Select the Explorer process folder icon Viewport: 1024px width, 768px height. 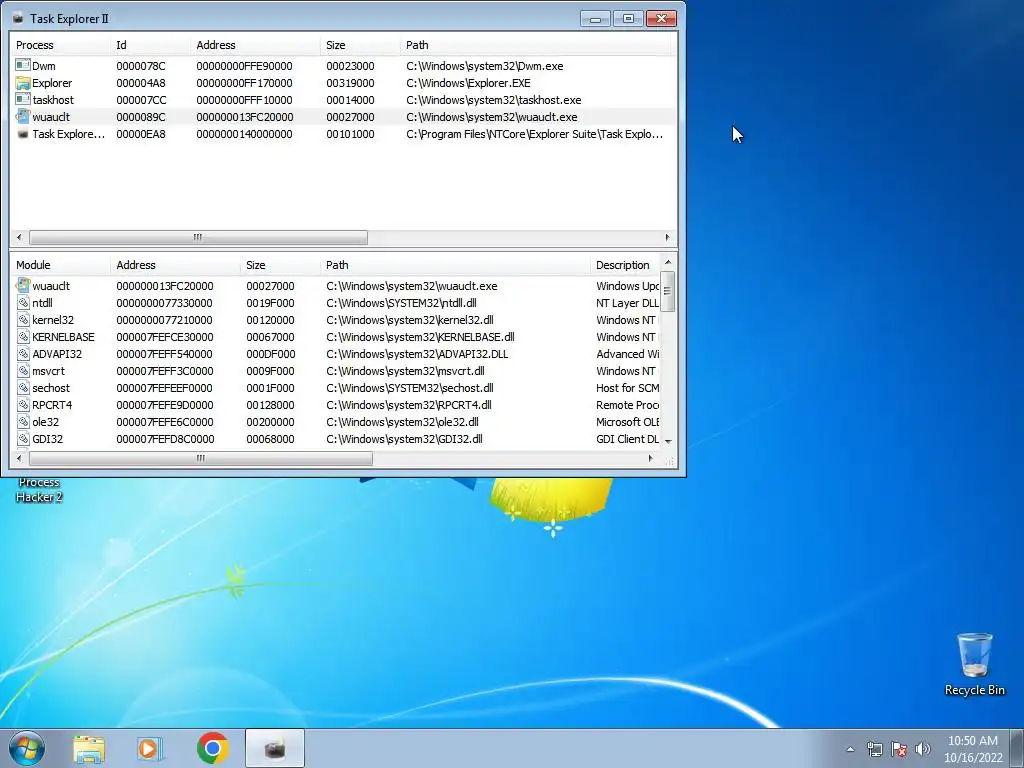coord(23,82)
